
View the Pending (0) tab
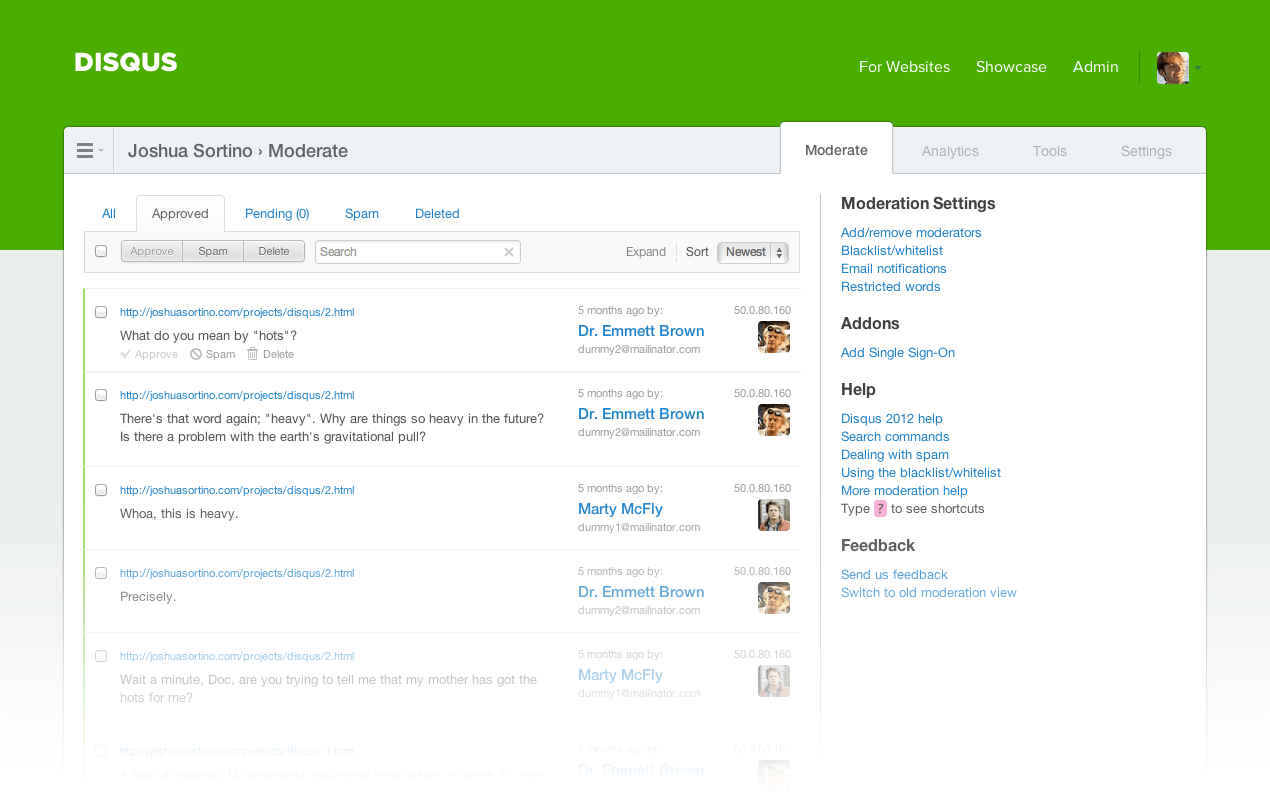tap(277, 214)
